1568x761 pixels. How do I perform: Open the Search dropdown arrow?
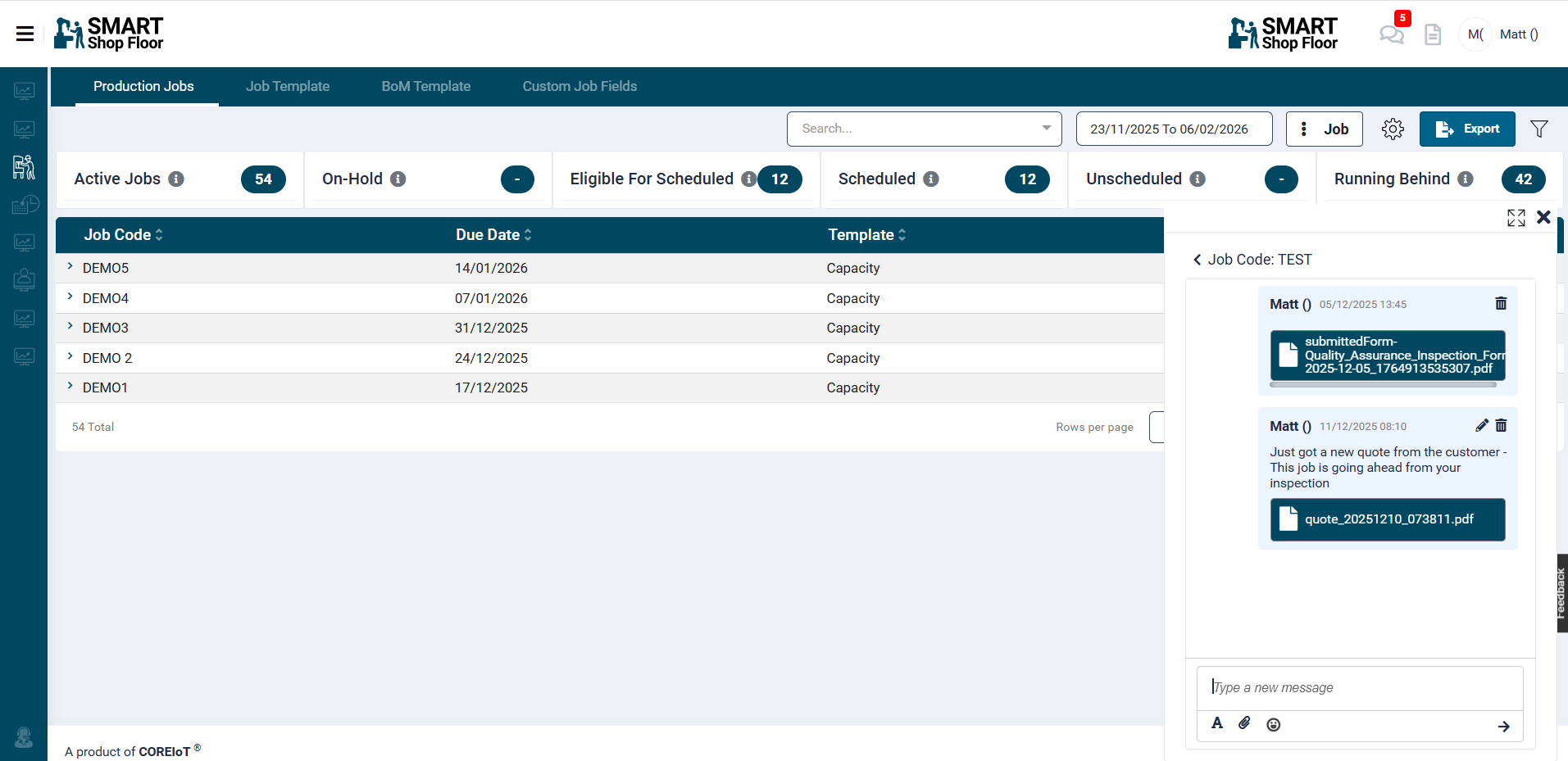click(1046, 129)
